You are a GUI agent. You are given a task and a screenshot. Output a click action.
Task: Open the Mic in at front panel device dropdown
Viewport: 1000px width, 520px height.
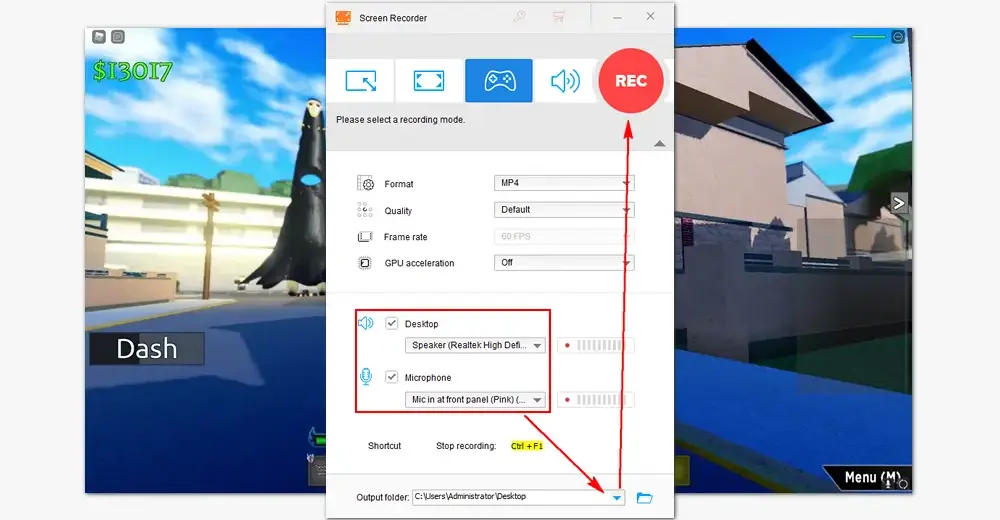tap(475, 399)
